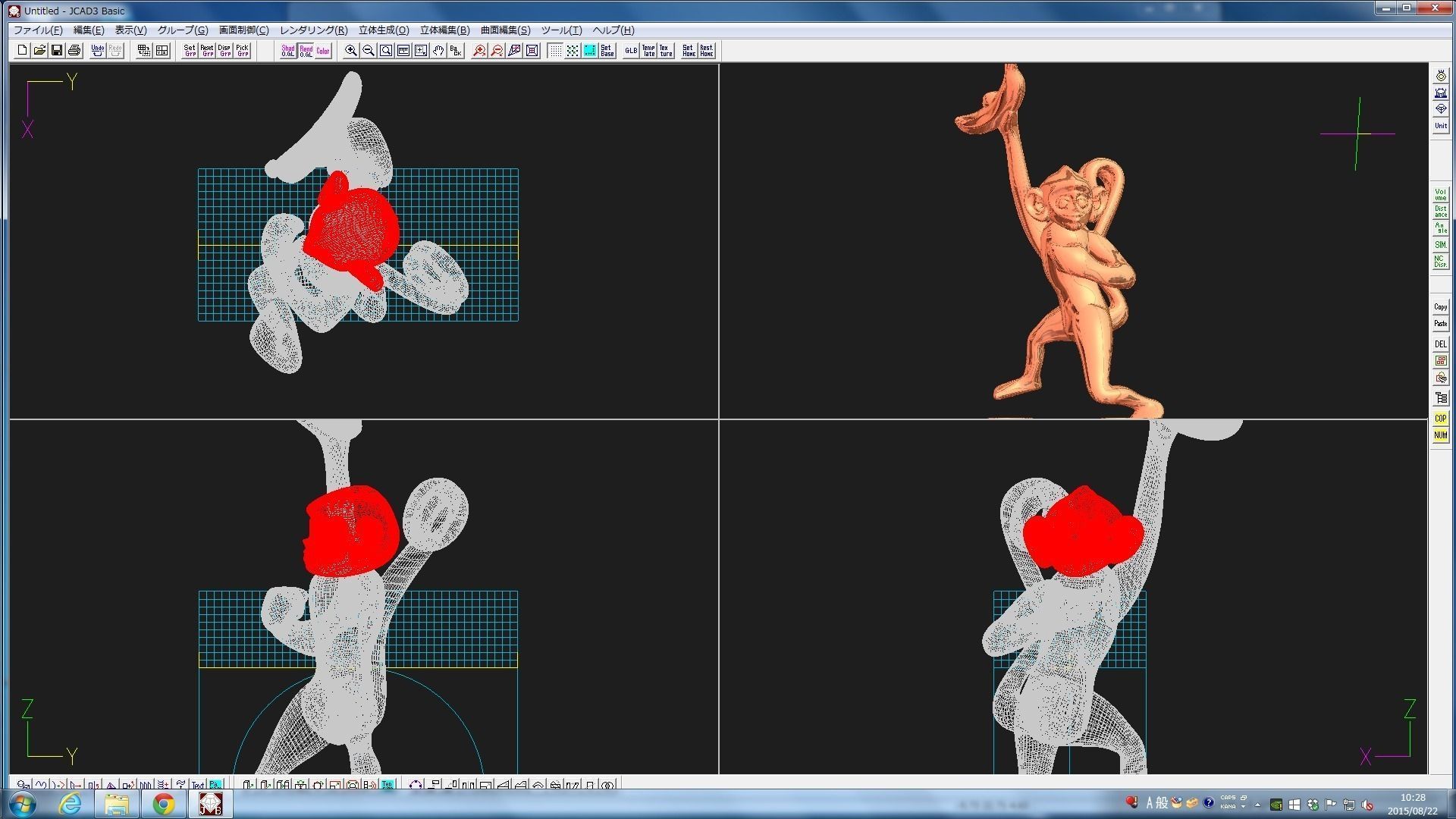Save the model with the floppy disk icon

click(x=57, y=51)
